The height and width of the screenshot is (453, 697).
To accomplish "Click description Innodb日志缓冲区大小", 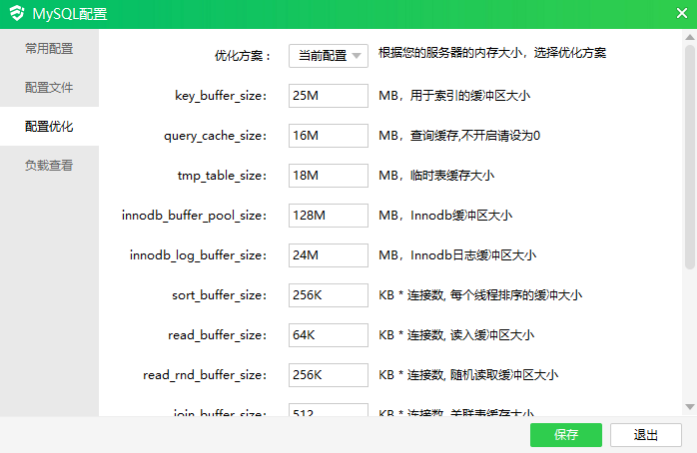I will (473, 255).
